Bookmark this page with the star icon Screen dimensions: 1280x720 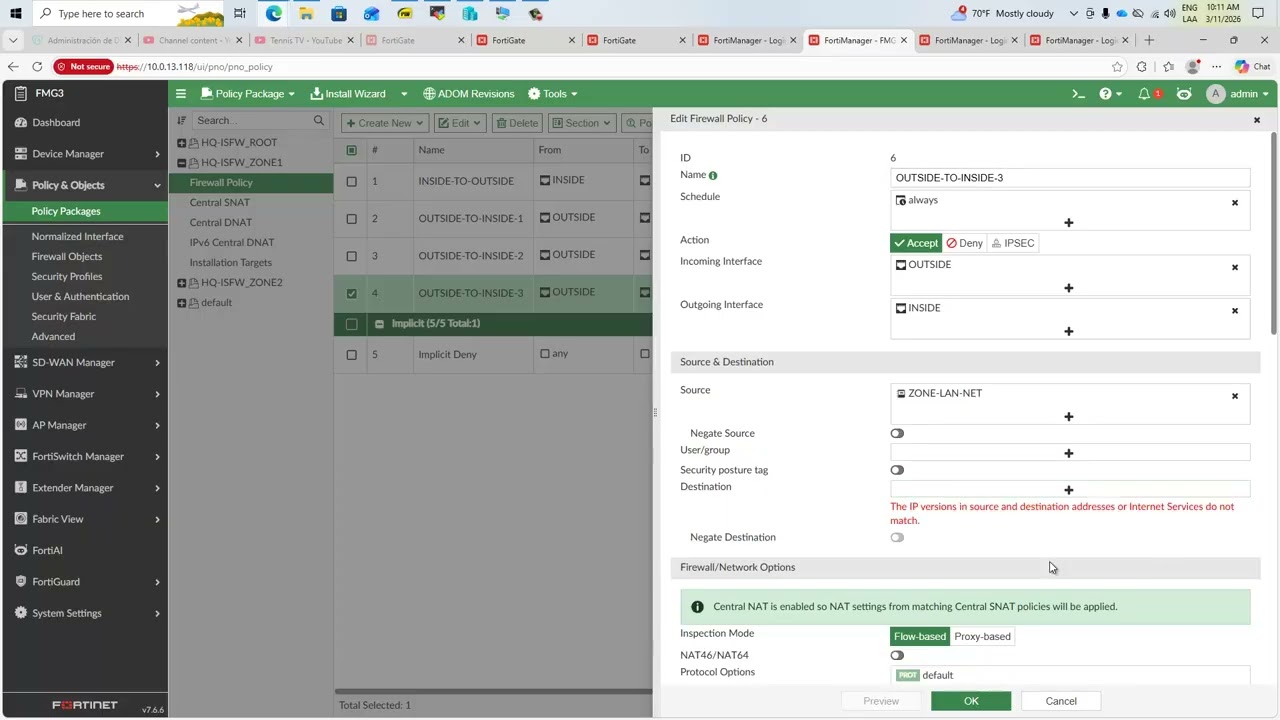pyautogui.click(x=1117, y=67)
